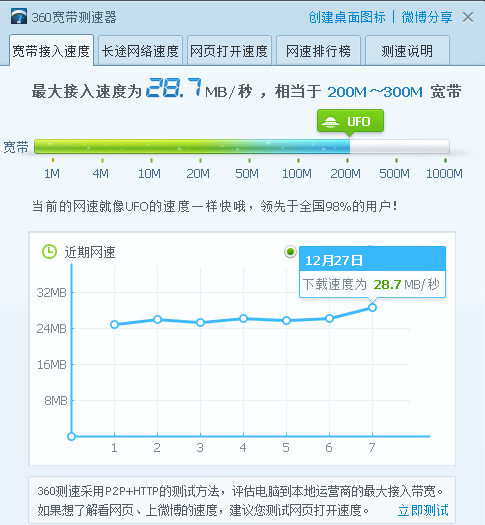Click the 近期网速 chart heading
This screenshot has height=525, width=485.
point(90,252)
